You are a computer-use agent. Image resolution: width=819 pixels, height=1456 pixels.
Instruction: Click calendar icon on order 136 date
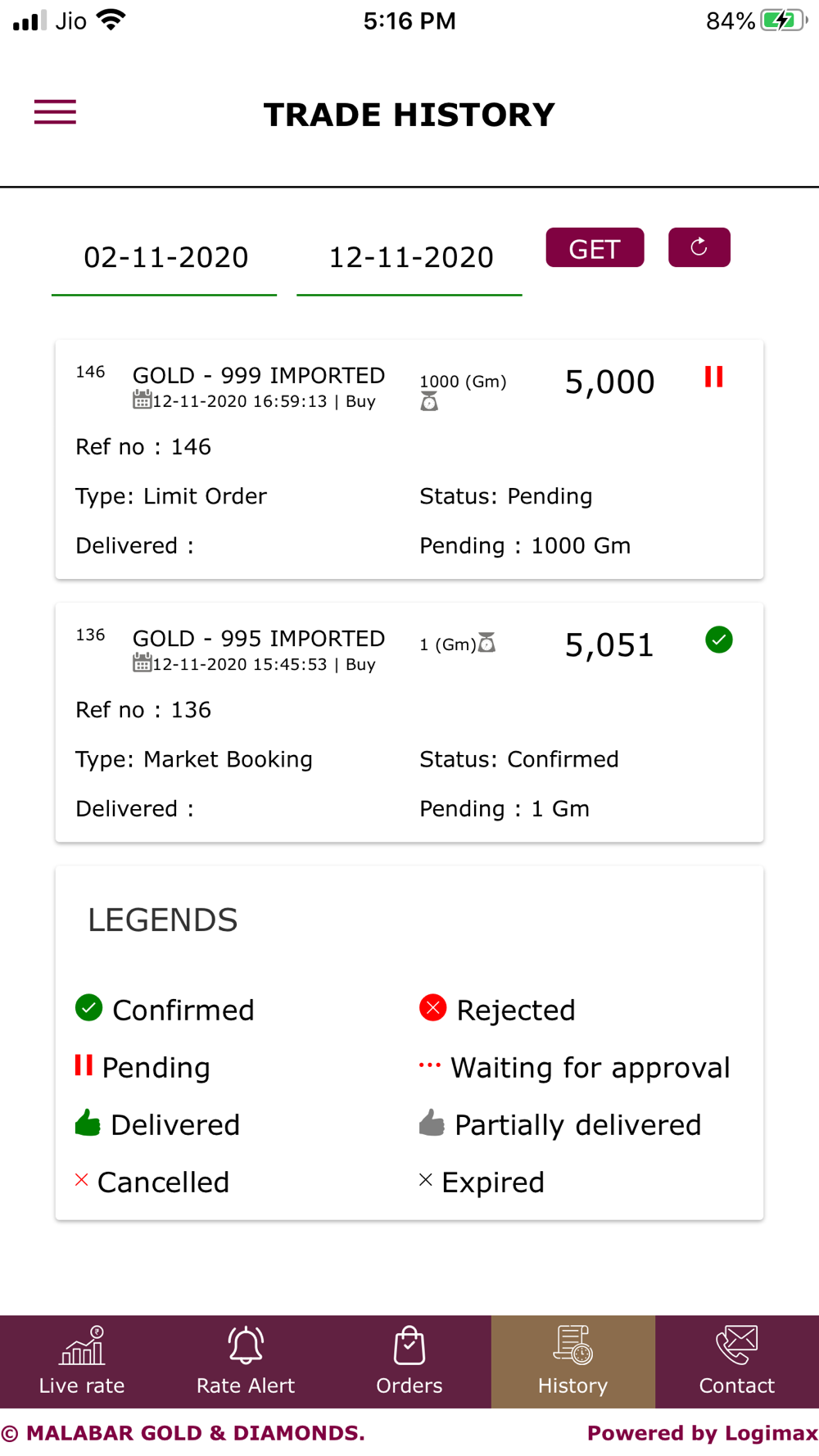pyautogui.click(x=142, y=662)
